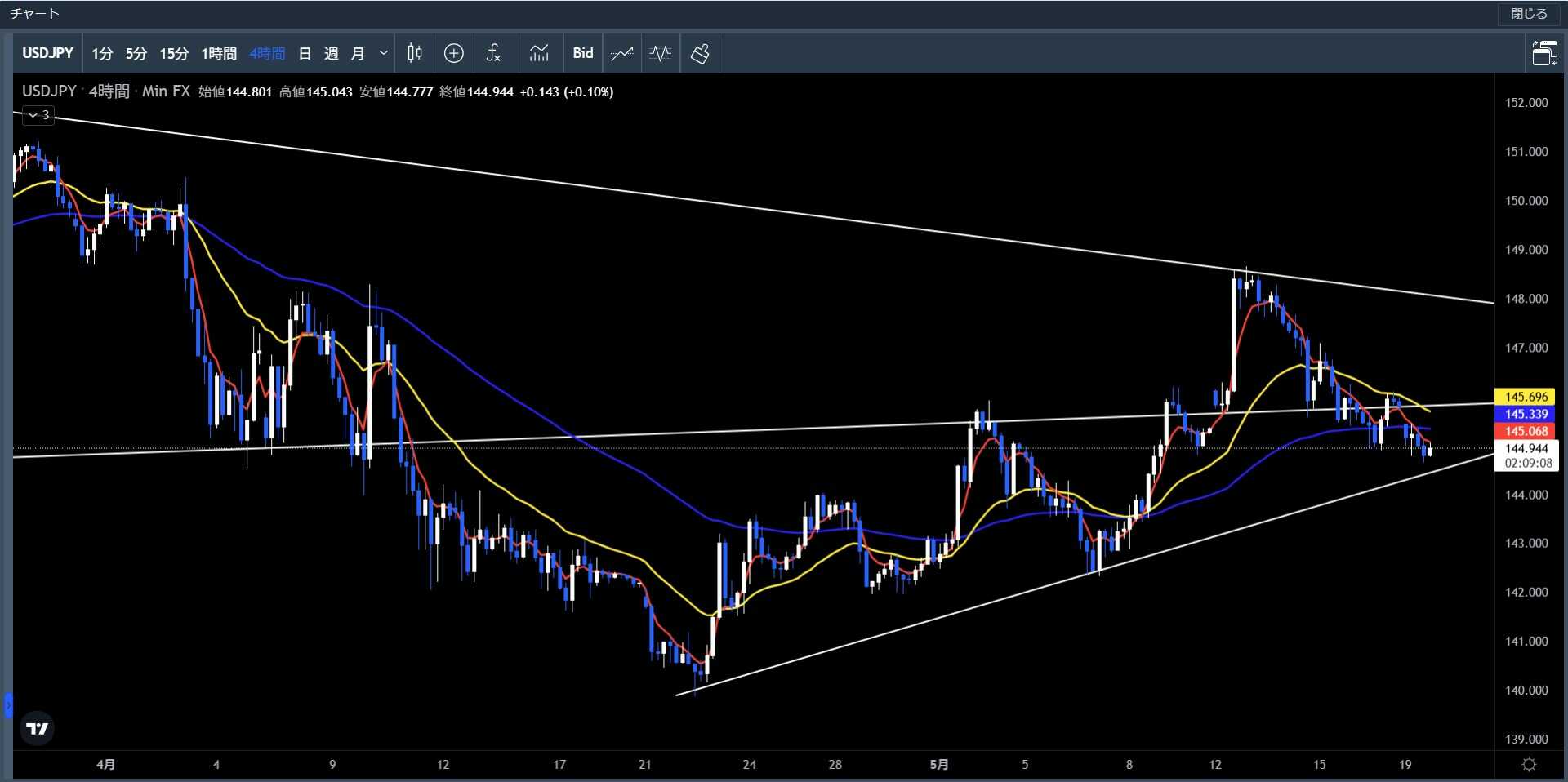Switch to 1時間 timeframe
1568x782 pixels.
219,53
